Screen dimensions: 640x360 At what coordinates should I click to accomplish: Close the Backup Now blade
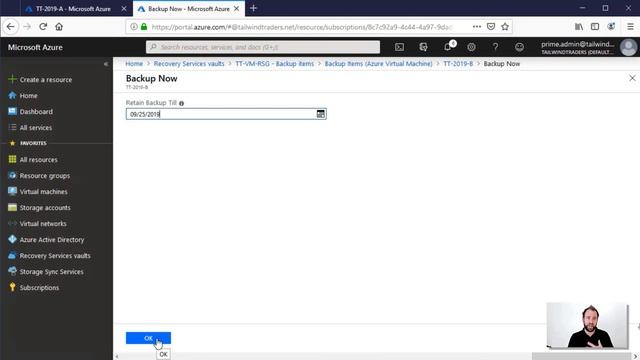pos(632,78)
